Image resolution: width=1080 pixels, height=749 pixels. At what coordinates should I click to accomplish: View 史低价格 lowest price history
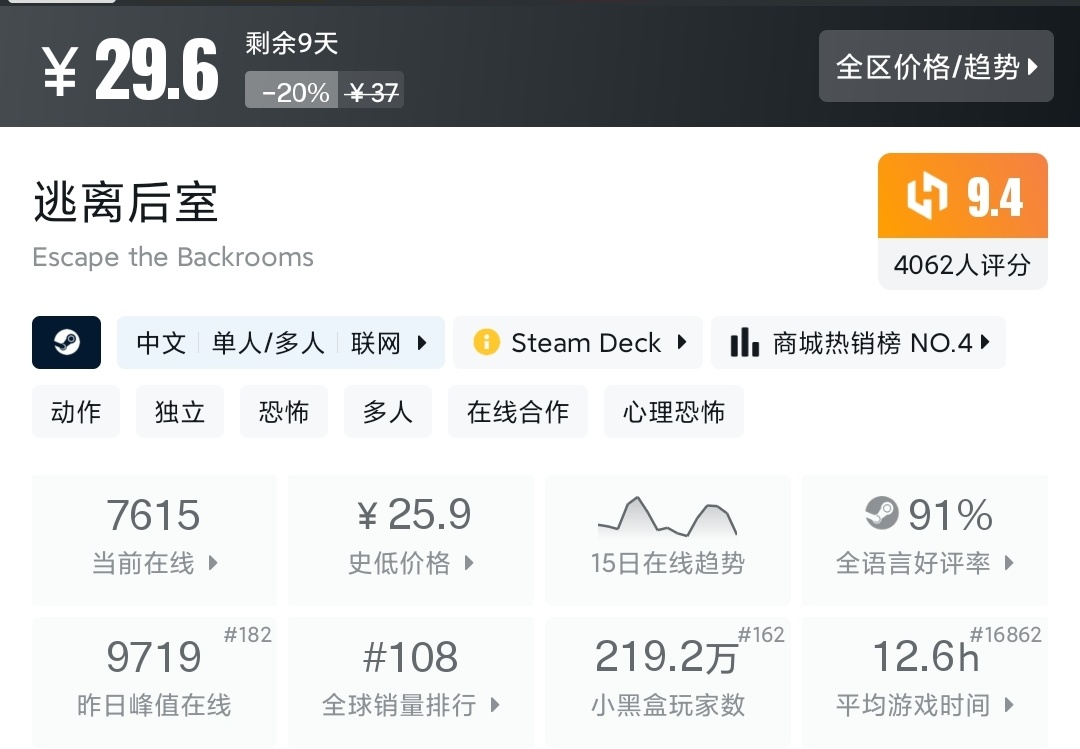[x=410, y=540]
